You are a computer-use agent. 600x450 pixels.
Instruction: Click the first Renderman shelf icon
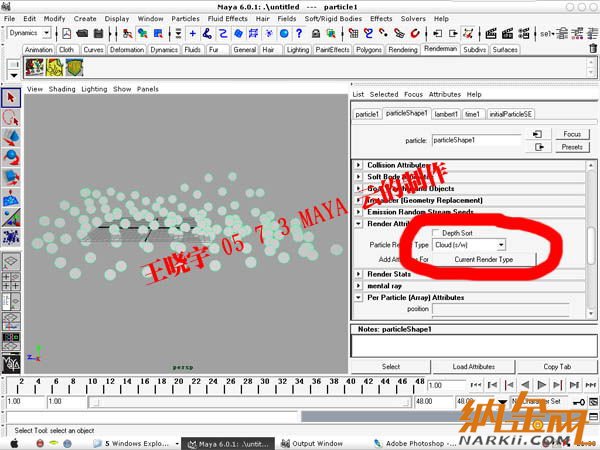point(34,67)
